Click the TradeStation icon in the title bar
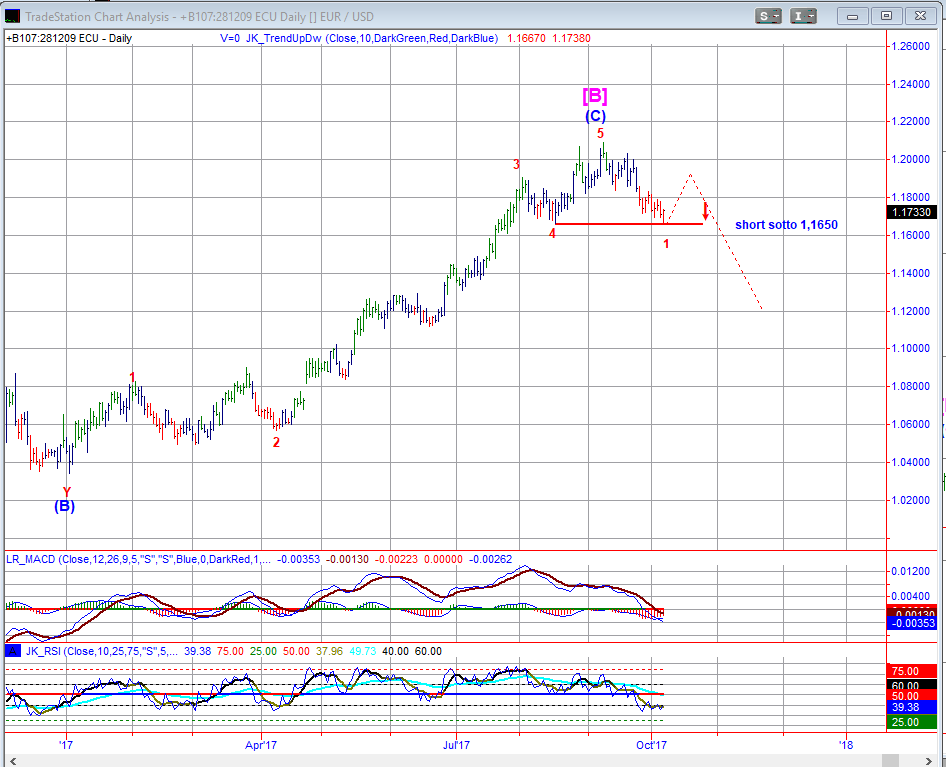The width and height of the screenshot is (946, 767). point(11,16)
